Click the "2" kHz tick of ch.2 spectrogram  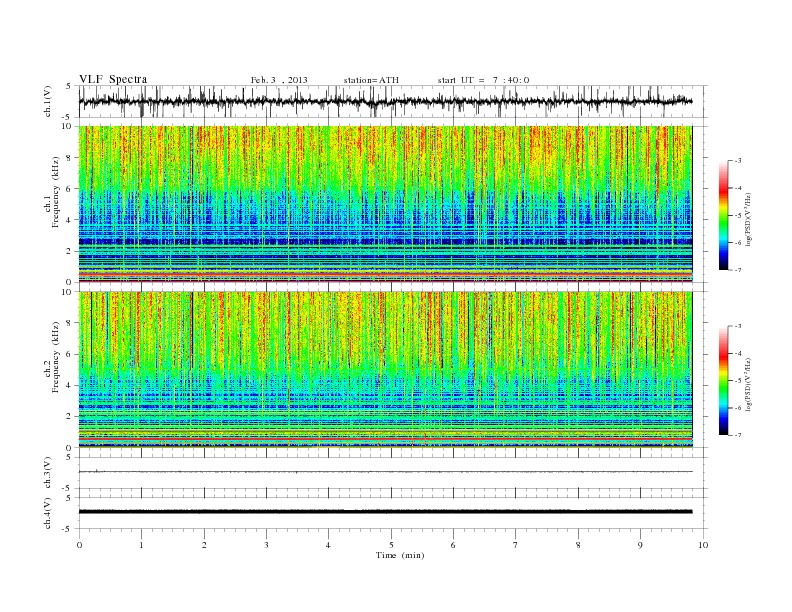point(70,417)
